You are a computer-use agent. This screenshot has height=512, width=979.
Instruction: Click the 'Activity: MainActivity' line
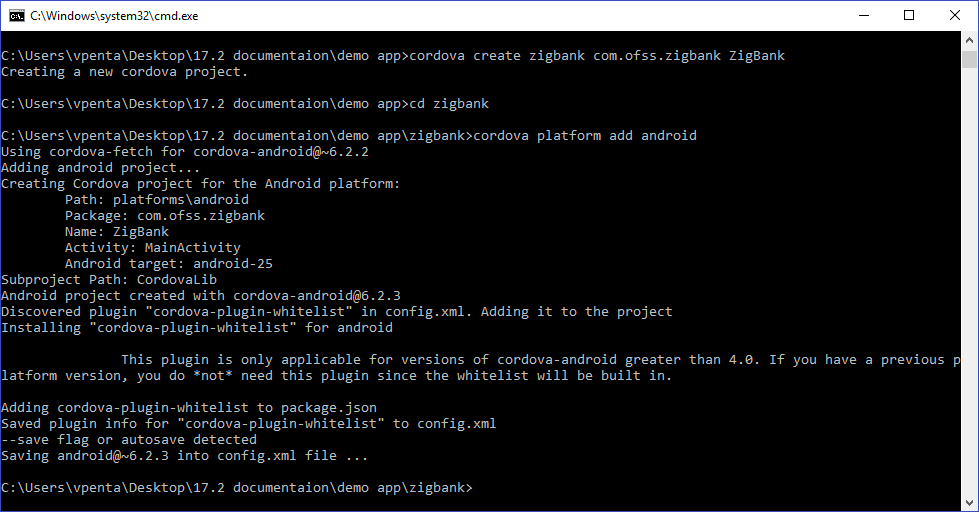152,248
